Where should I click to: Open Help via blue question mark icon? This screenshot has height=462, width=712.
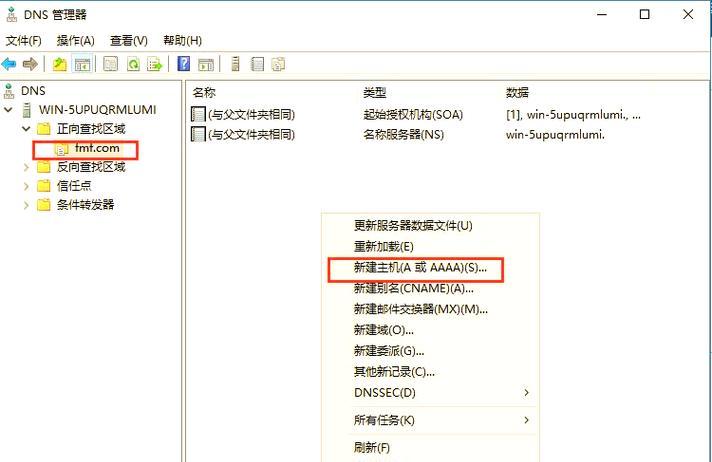(184, 64)
